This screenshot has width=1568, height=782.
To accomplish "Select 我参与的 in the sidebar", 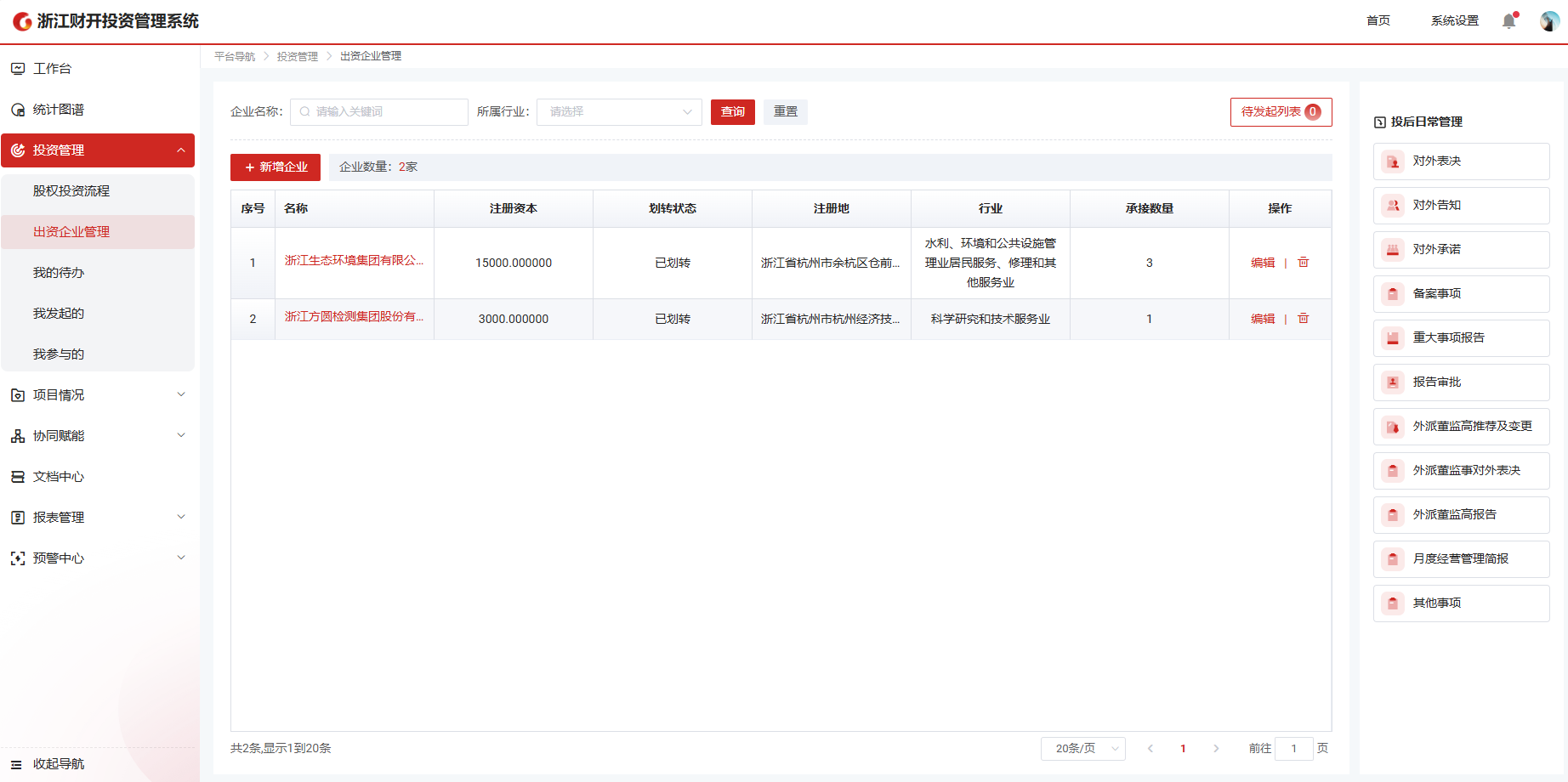I will coord(98,354).
